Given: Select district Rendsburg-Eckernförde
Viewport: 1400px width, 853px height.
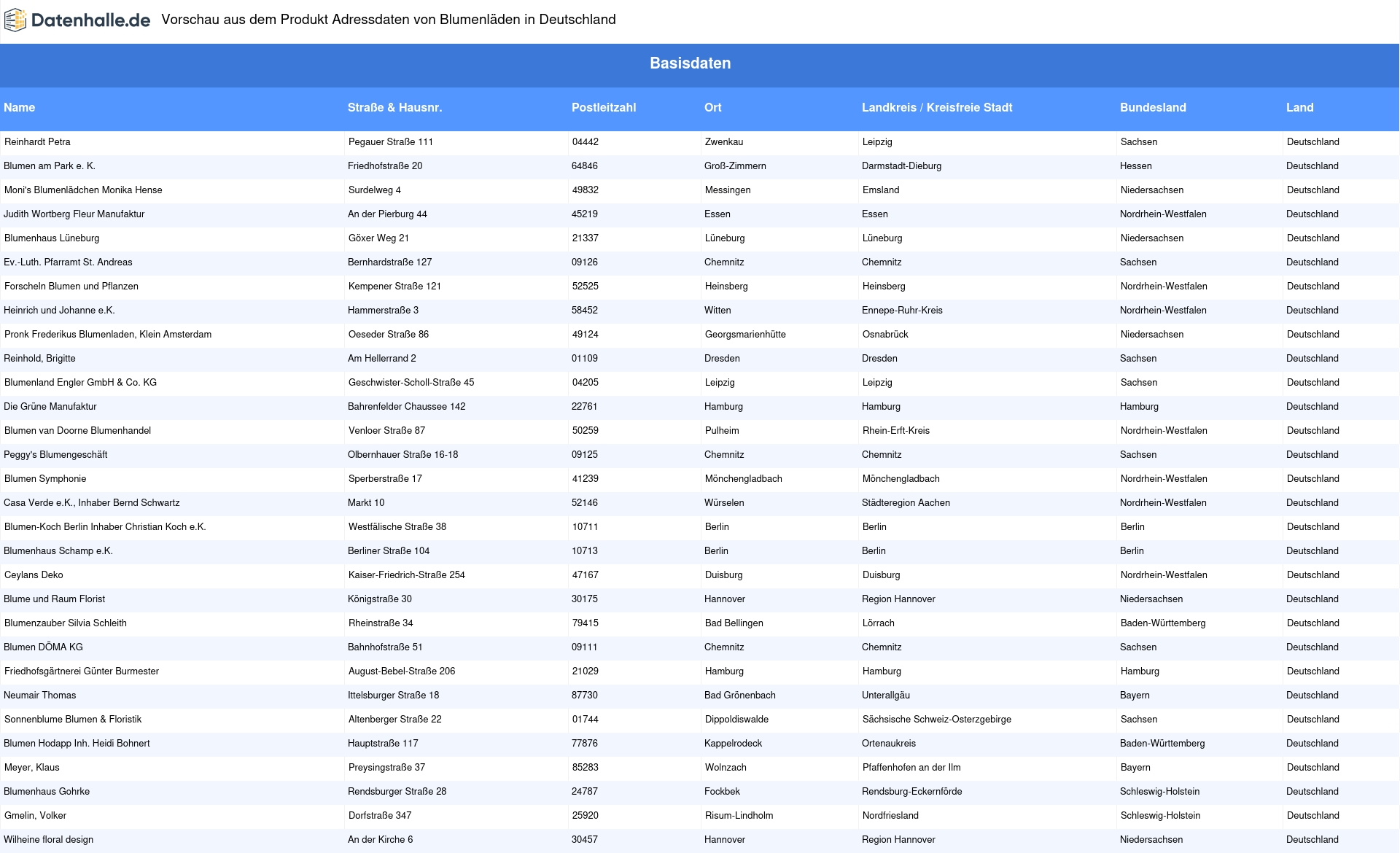Looking at the screenshot, I should [912, 792].
